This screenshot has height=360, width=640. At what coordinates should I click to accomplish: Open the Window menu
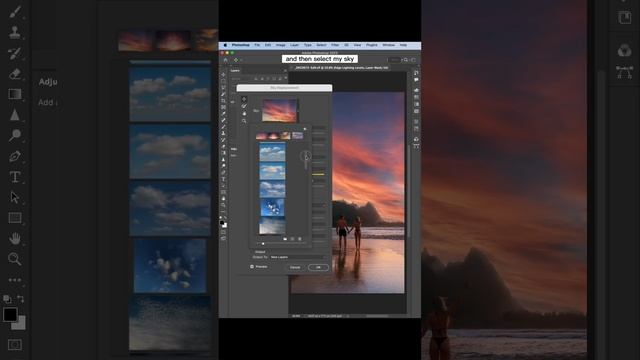[x=388, y=45]
